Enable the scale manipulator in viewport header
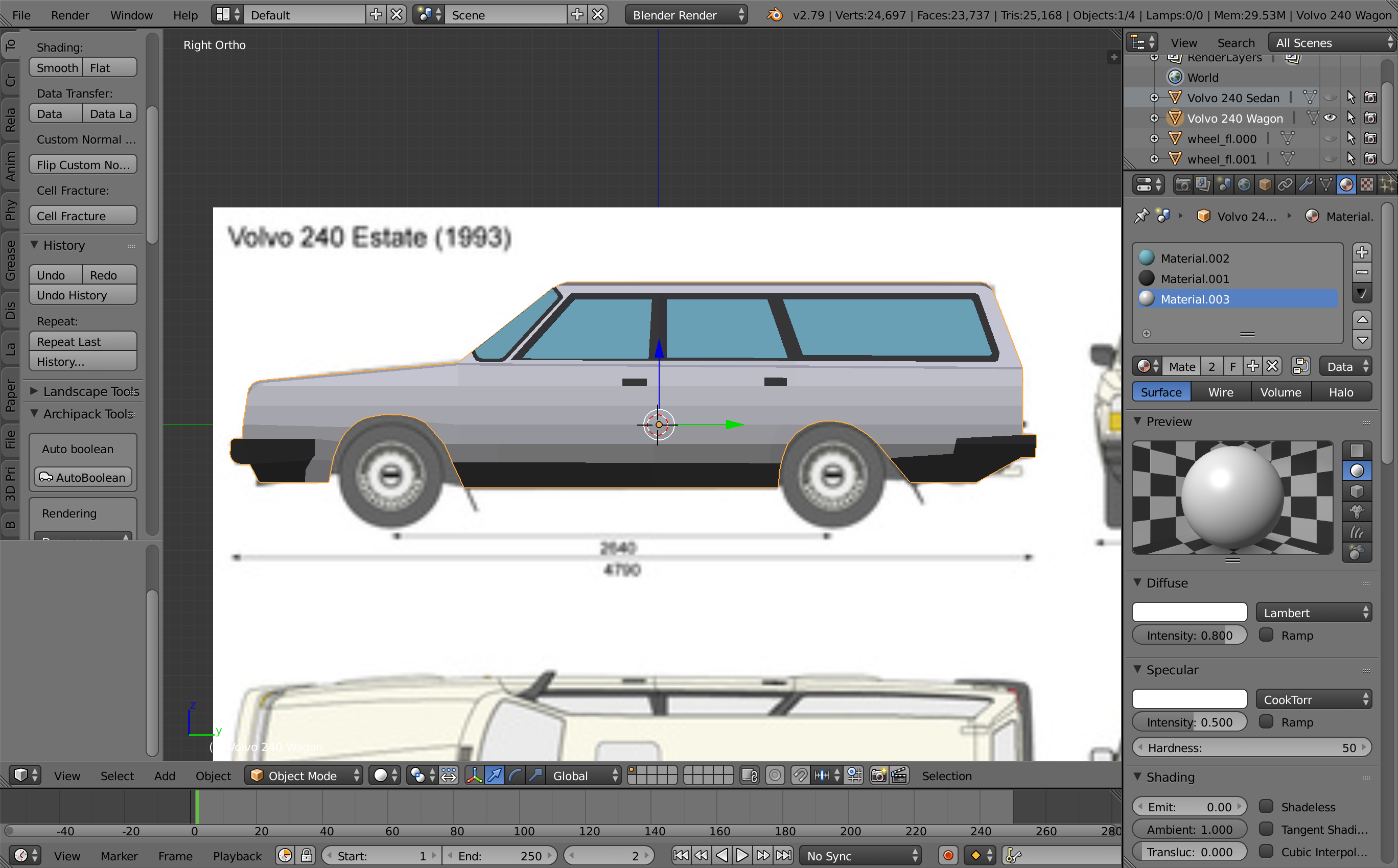This screenshot has width=1398, height=868. (x=535, y=776)
